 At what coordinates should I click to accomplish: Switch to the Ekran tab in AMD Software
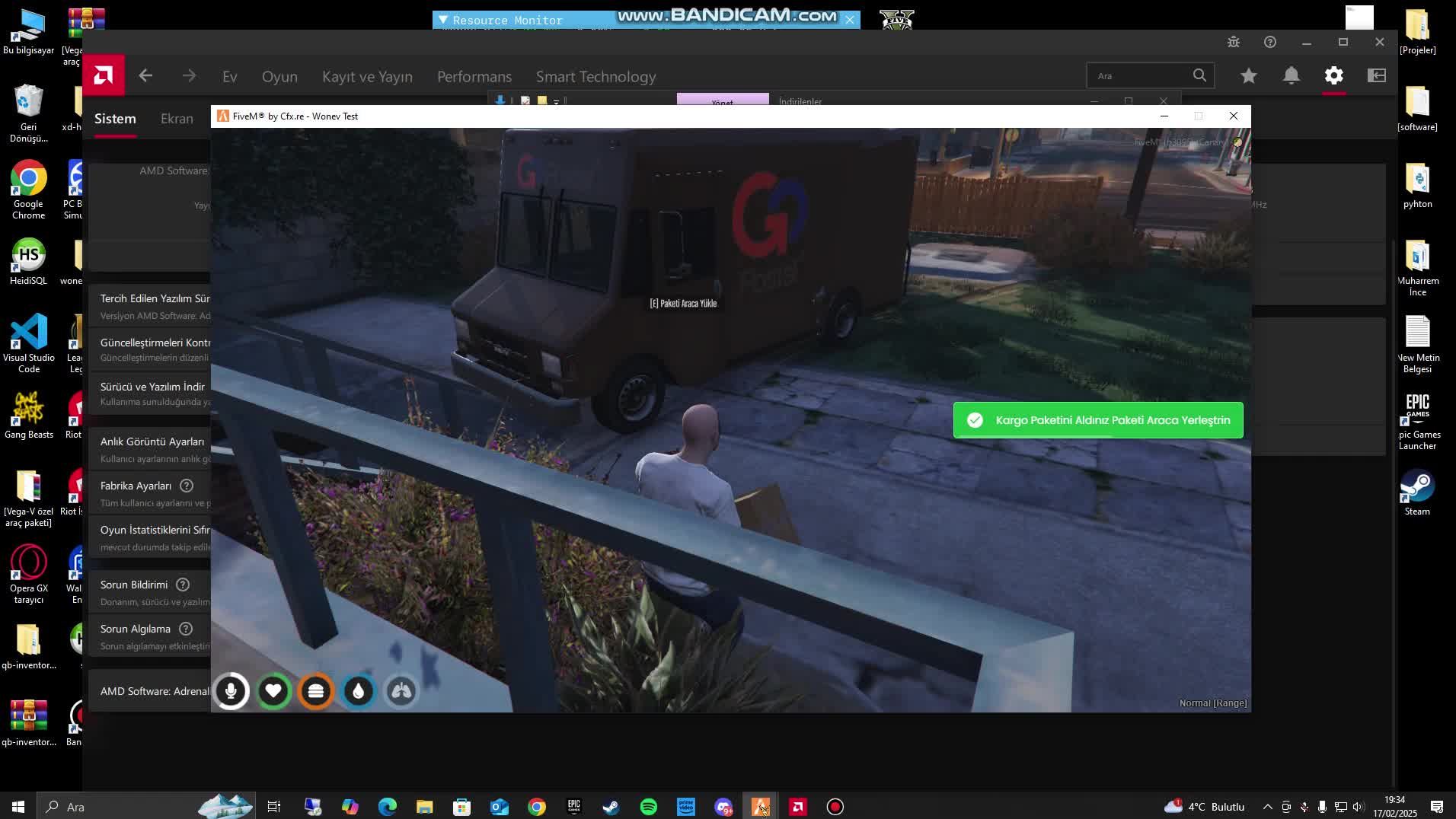[x=177, y=119]
